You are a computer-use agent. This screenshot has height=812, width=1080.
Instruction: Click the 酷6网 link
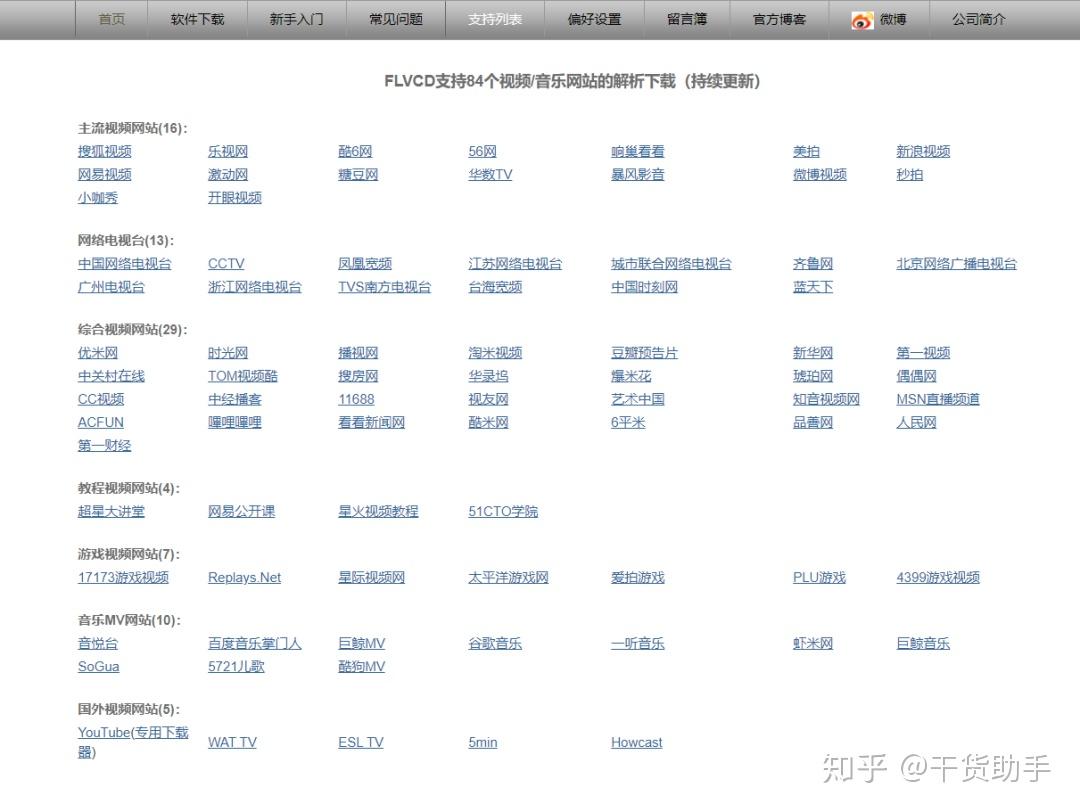[355, 152]
